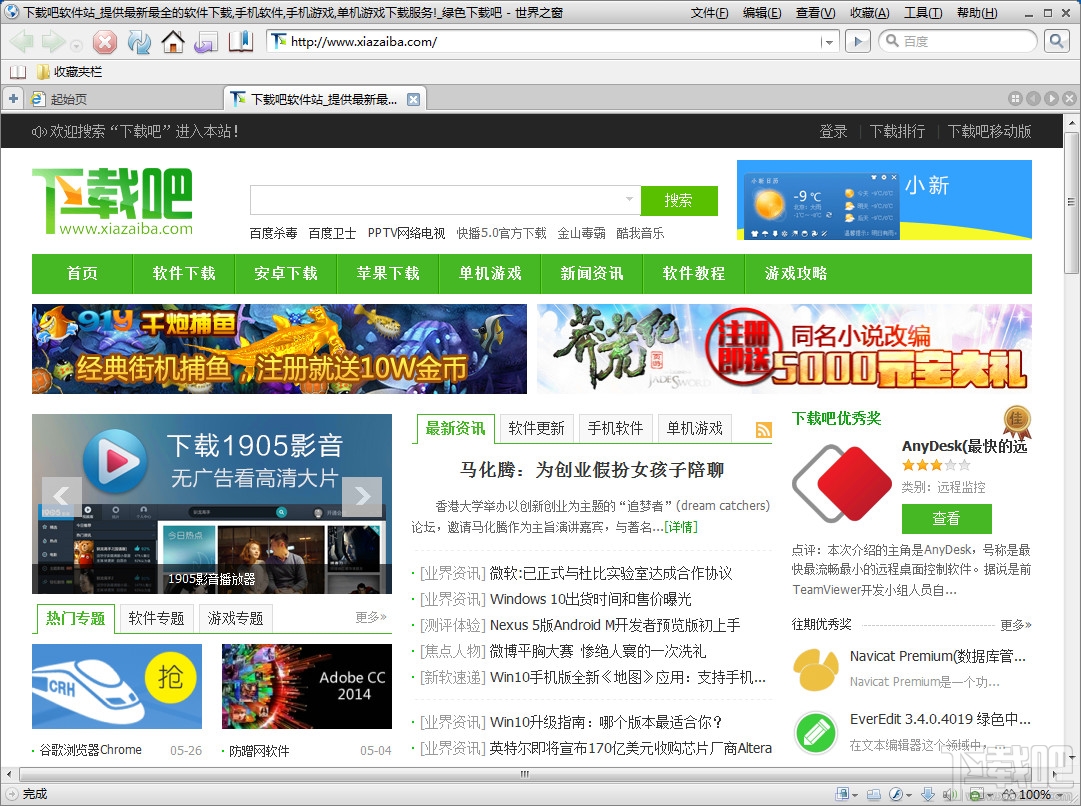This screenshot has width=1081, height=806.
Task: Open 安卓下载 in green navigation bar
Action: pyautogui.click(x=285, y=274)
